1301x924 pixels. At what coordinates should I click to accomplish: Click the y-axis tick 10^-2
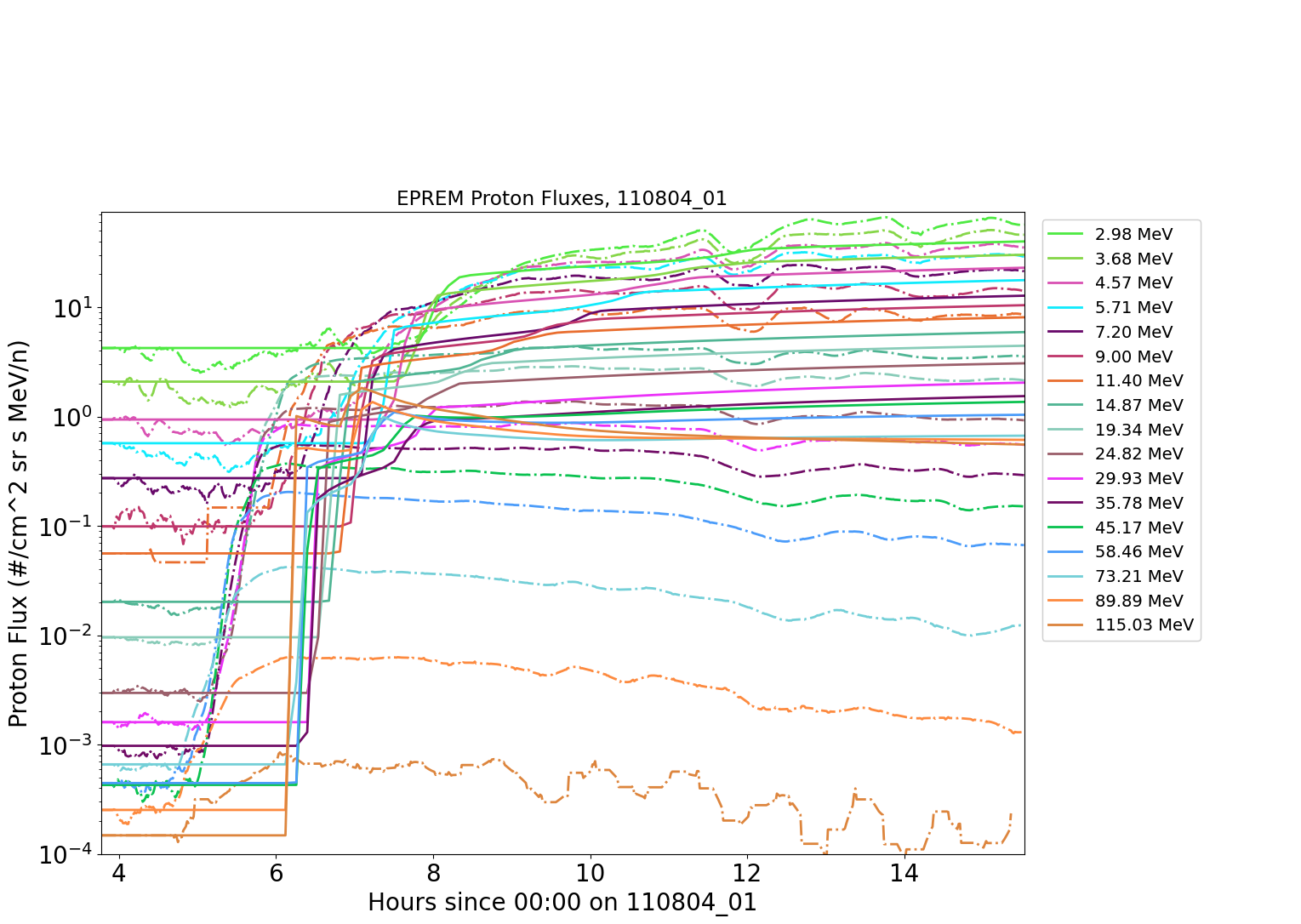coord(67,636)
